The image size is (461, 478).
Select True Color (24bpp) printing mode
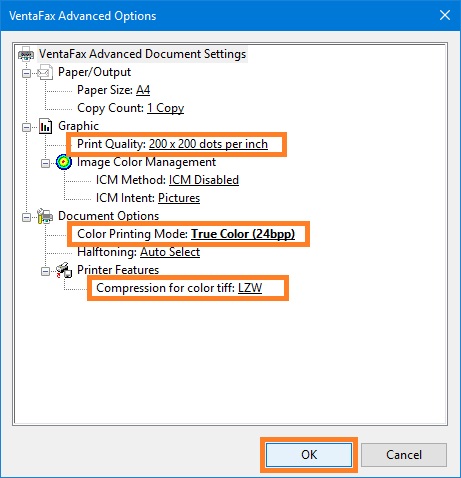243,234
